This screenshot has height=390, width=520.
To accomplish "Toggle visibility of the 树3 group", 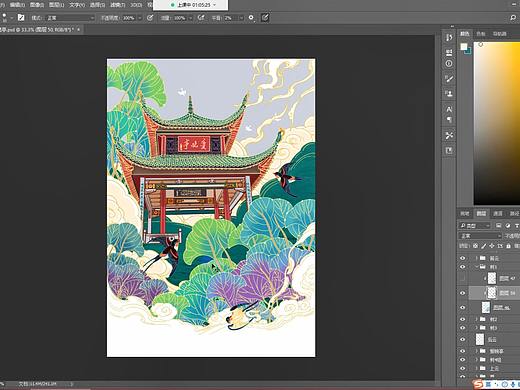I will [463, 328].
